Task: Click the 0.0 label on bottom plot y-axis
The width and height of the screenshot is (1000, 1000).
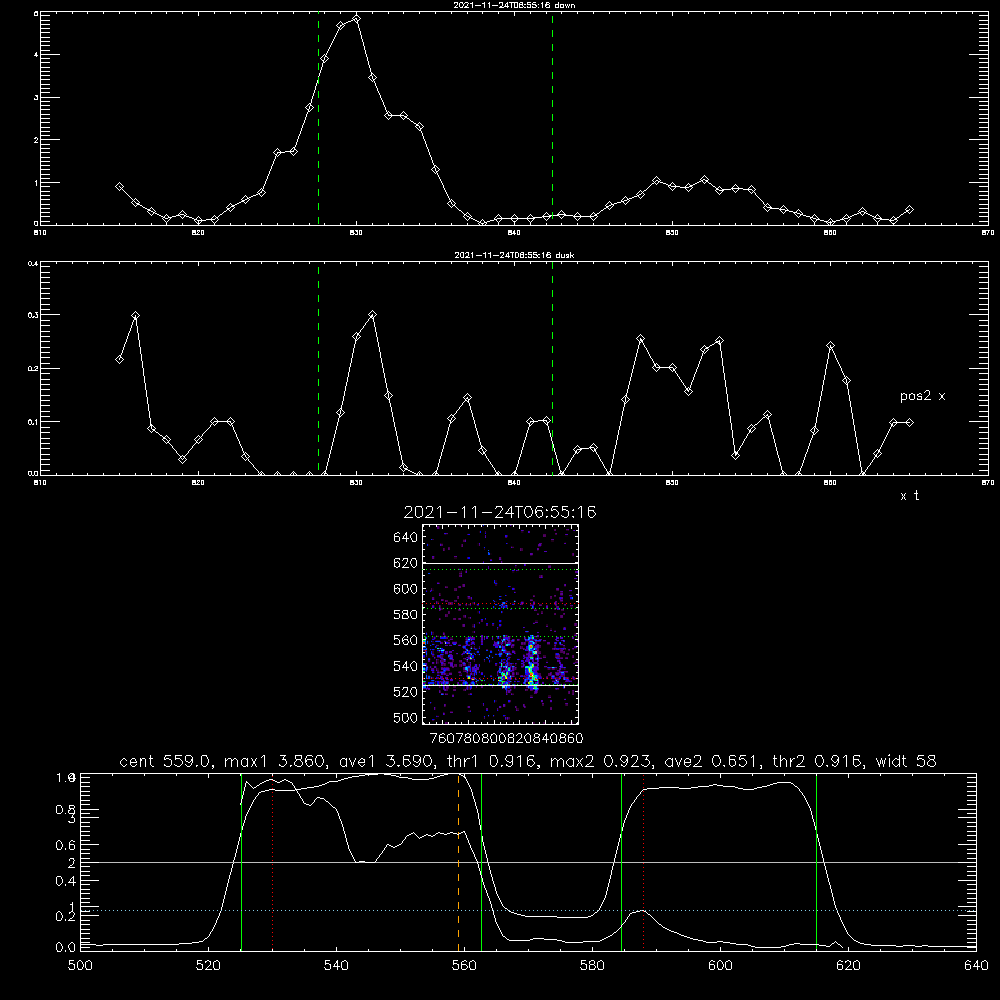Action: pos(66,947)
